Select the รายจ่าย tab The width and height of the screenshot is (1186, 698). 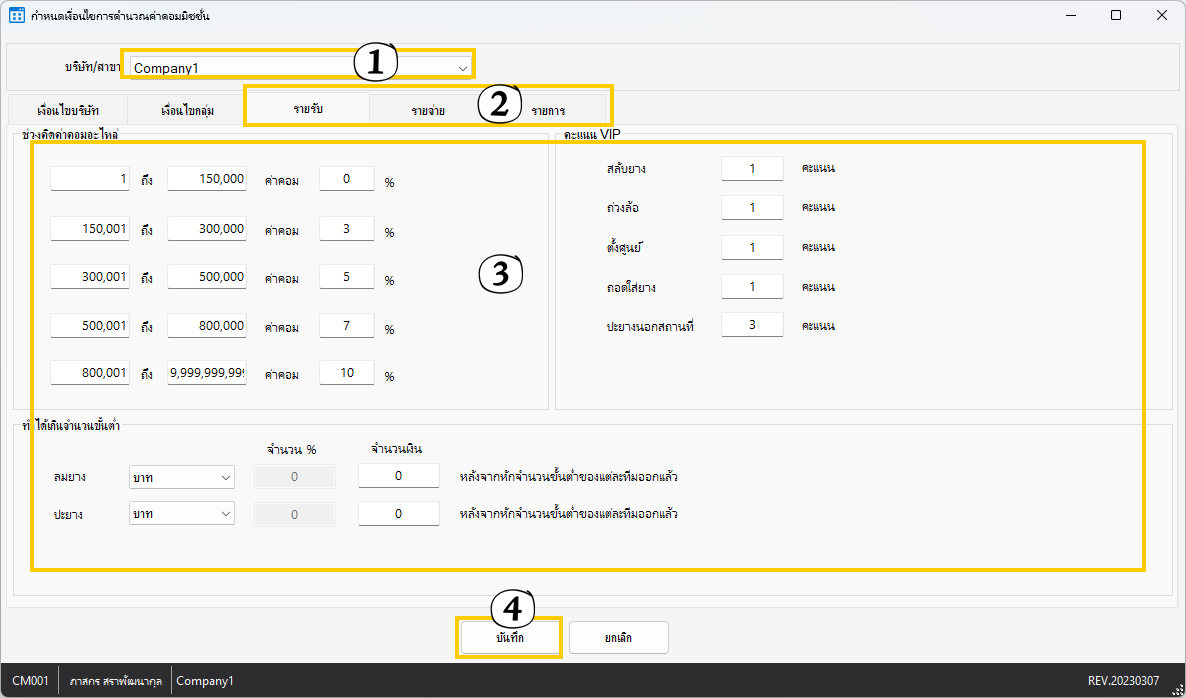428,110
